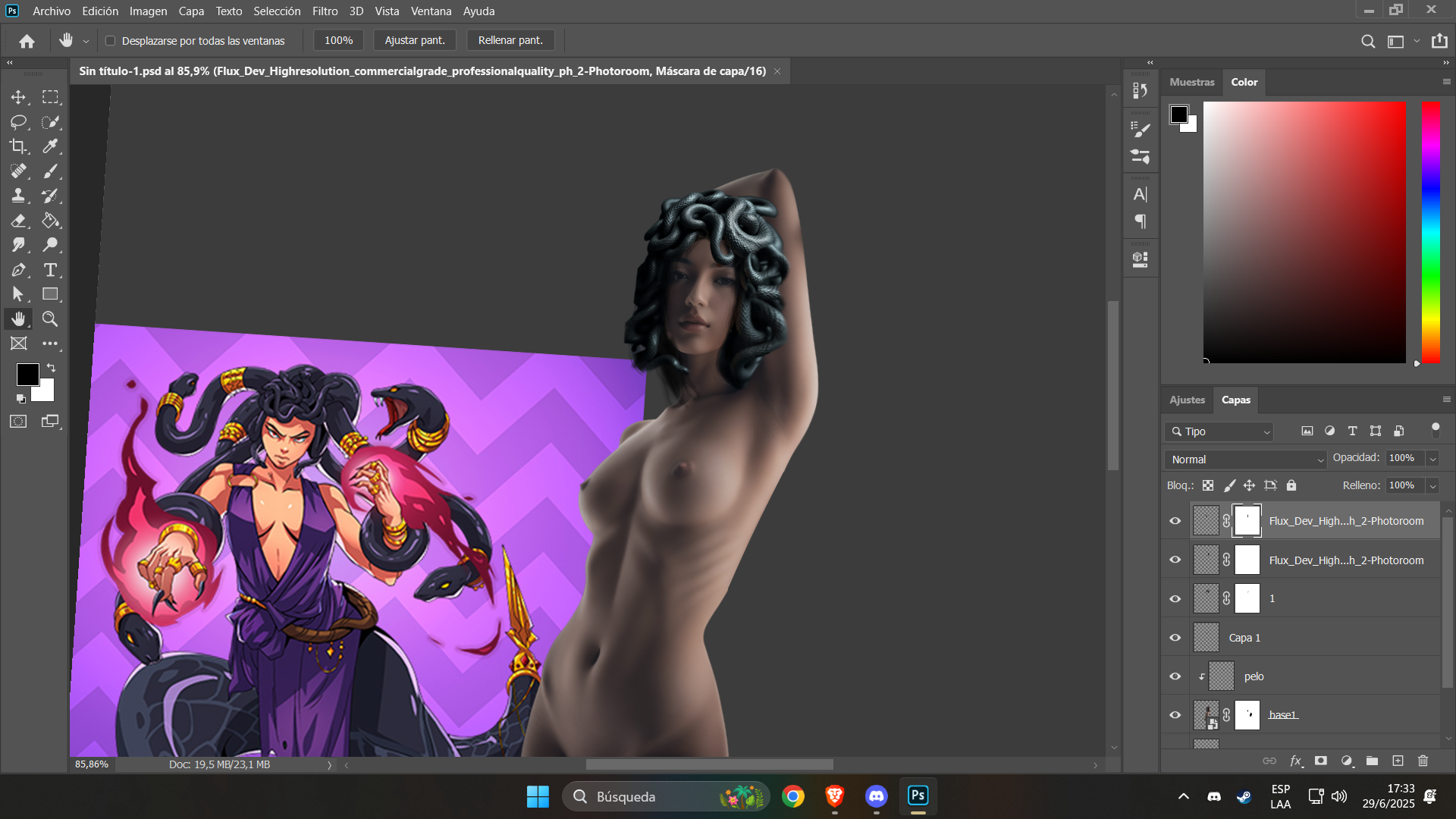Image resolution: width=1456 pixels, height=819 pixels.
Task: Lock transparent pixels toggle
Action: (1208, 485)
